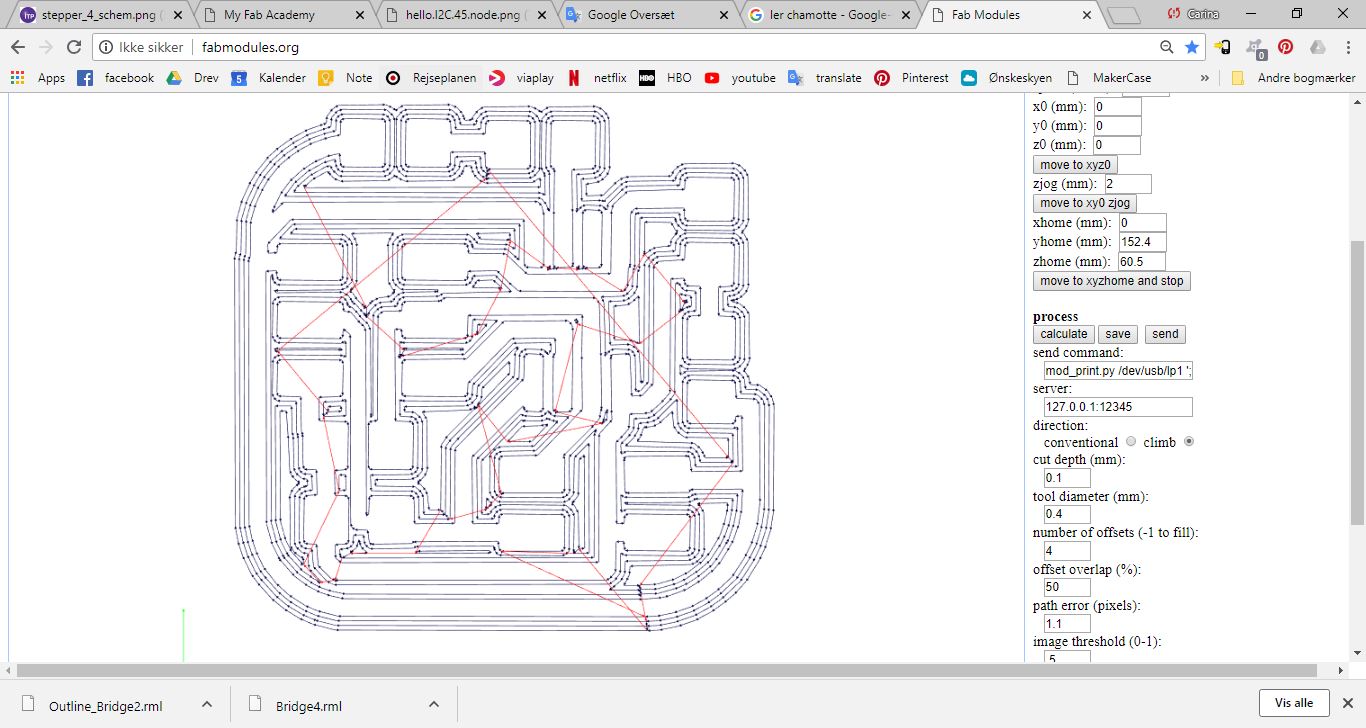Open the facebook bookmark
This screenshot has height=728, width=1366.
coord(116,78)
